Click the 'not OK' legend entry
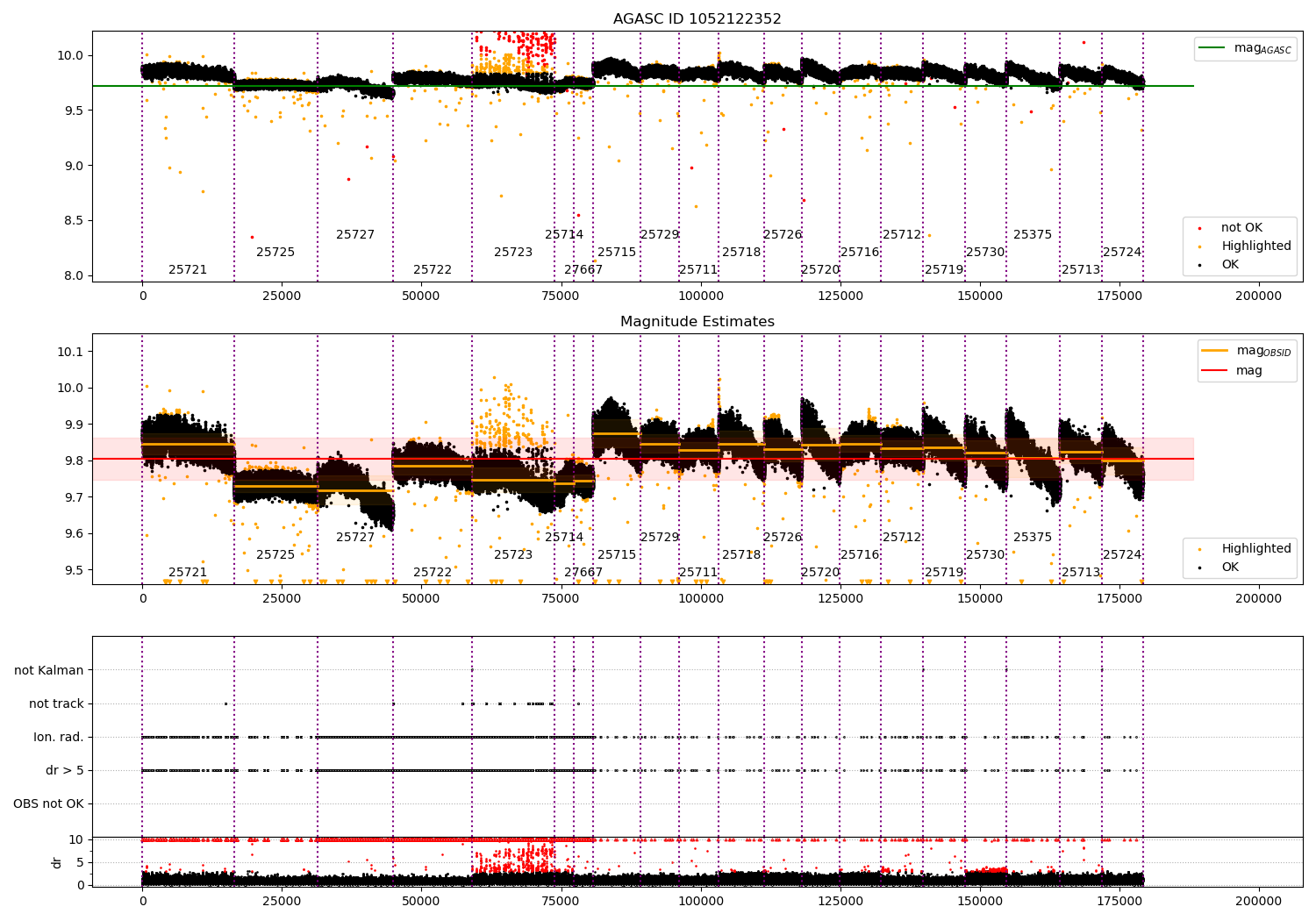The width and height of the screenshot is (1316, 921). pos(1241,228)
